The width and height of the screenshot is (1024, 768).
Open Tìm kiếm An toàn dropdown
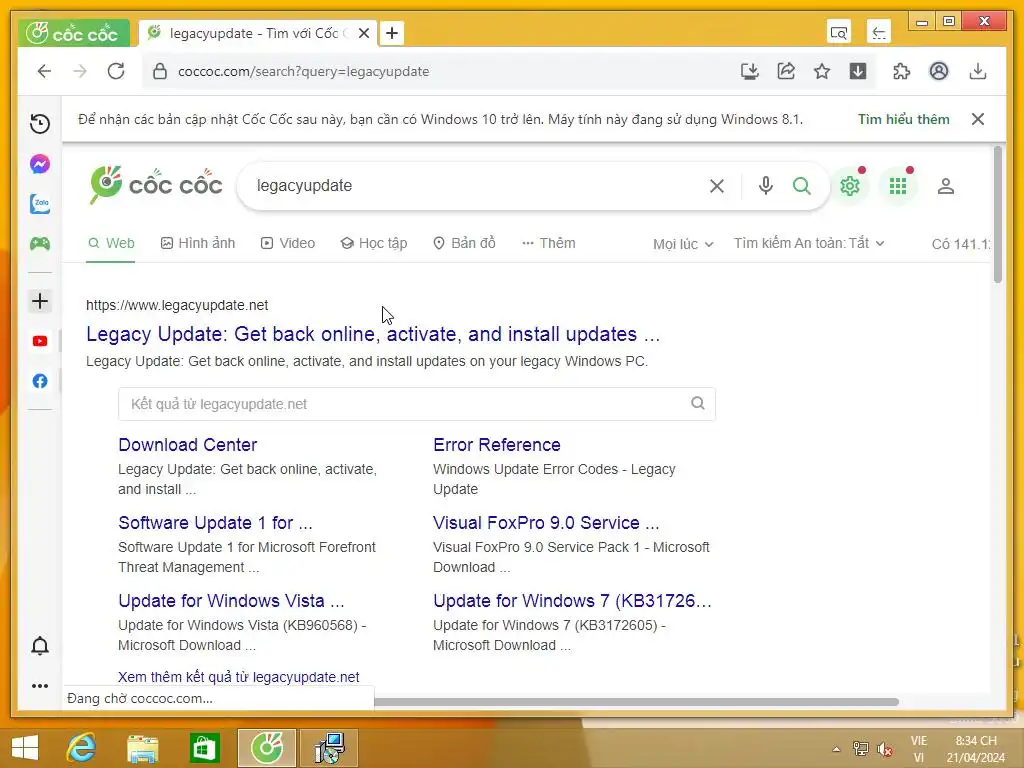(x=809, y=243)
